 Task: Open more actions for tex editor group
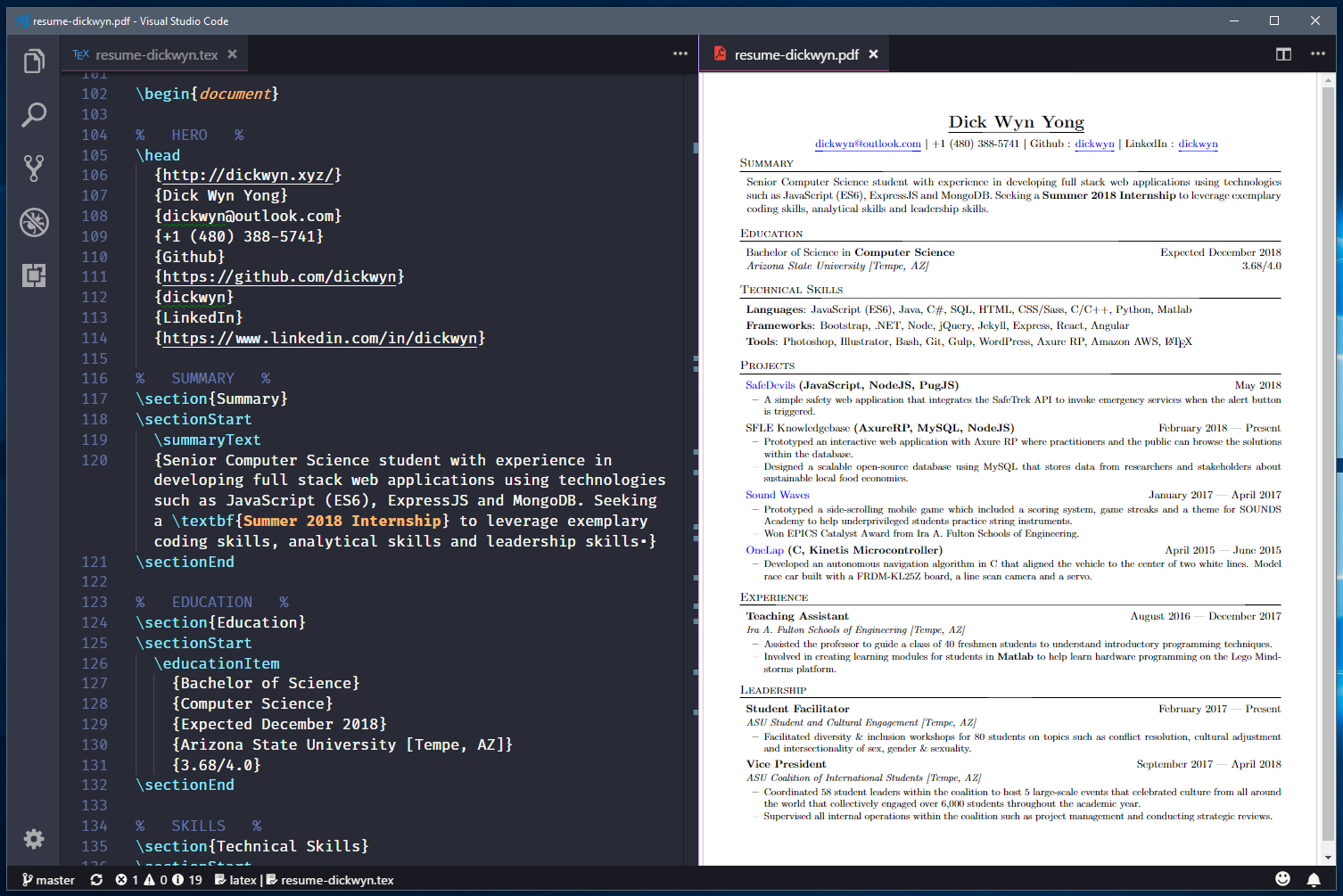click(680, 53)
